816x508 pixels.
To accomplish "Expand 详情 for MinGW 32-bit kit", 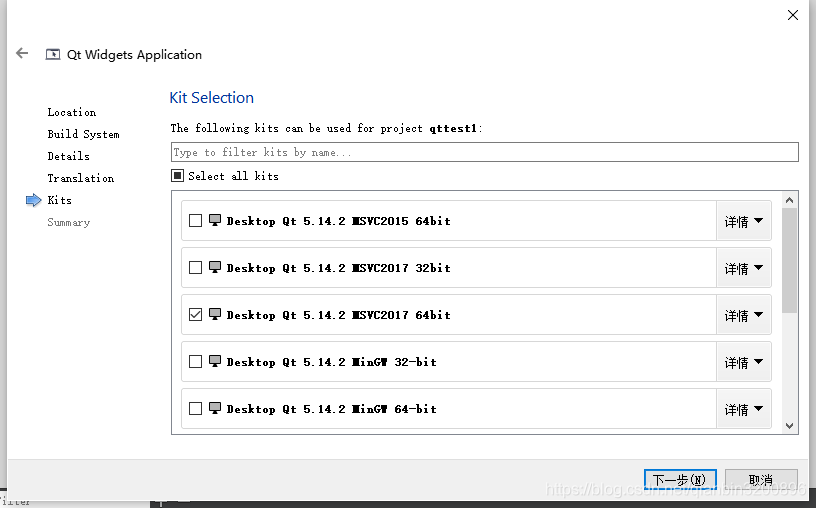I will [744, 362].
